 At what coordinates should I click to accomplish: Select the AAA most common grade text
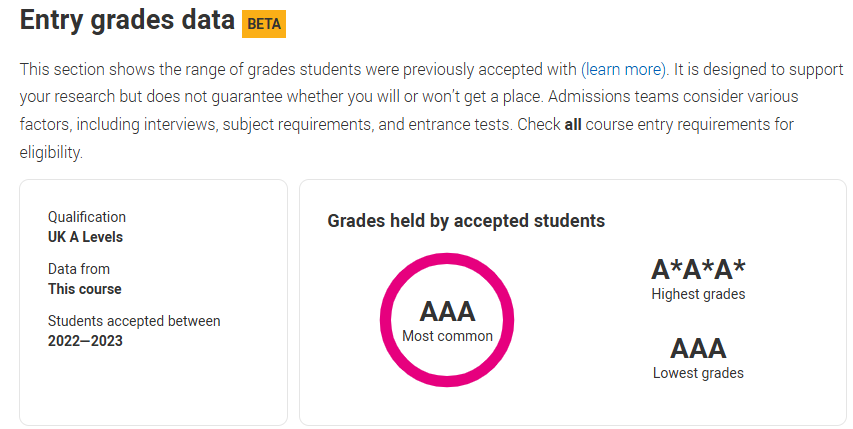447,312
